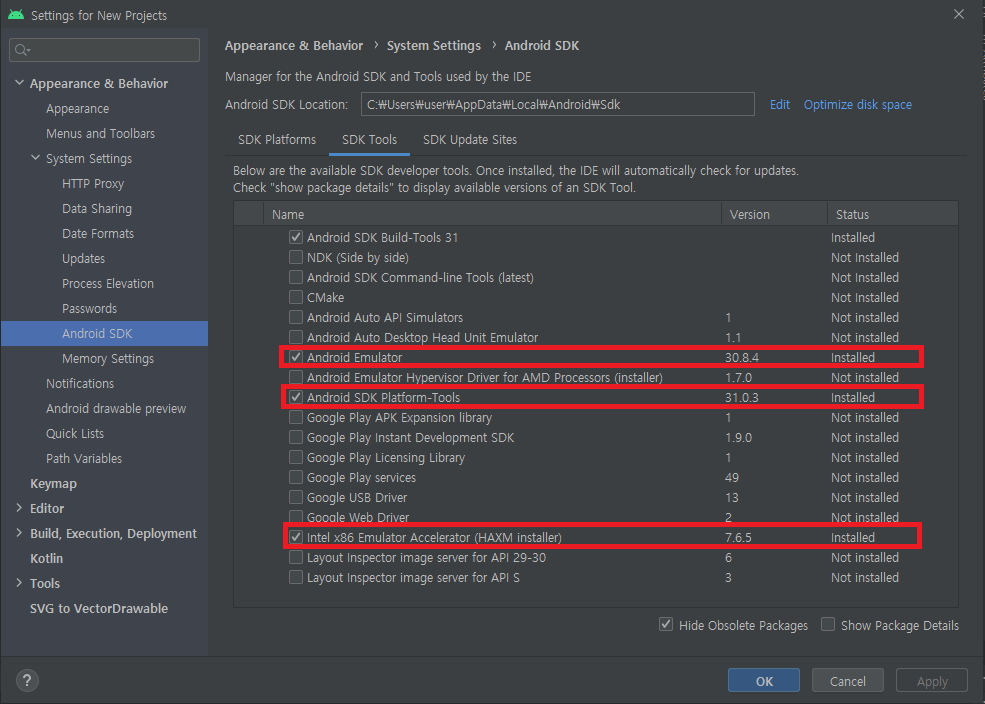Open Date Formats settings
This screenshot has height=704, width=985.
pyautogui.click(x=98, y=234)
